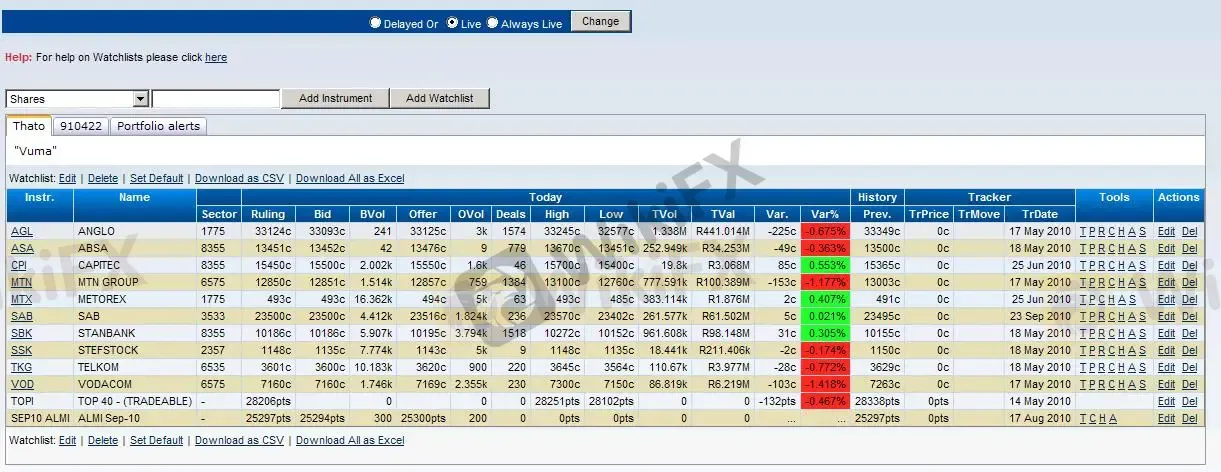
Task: Click Del in the CAPITEC row
Action: (1189, 265)
